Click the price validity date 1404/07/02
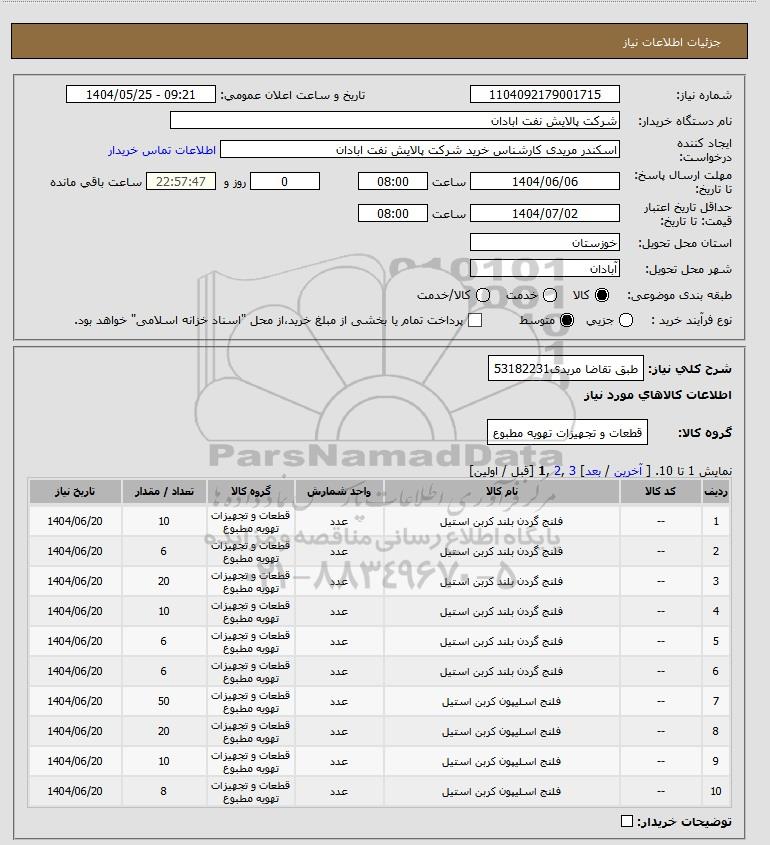The height and width of the screenshot is (845, 770). (545, 213)
